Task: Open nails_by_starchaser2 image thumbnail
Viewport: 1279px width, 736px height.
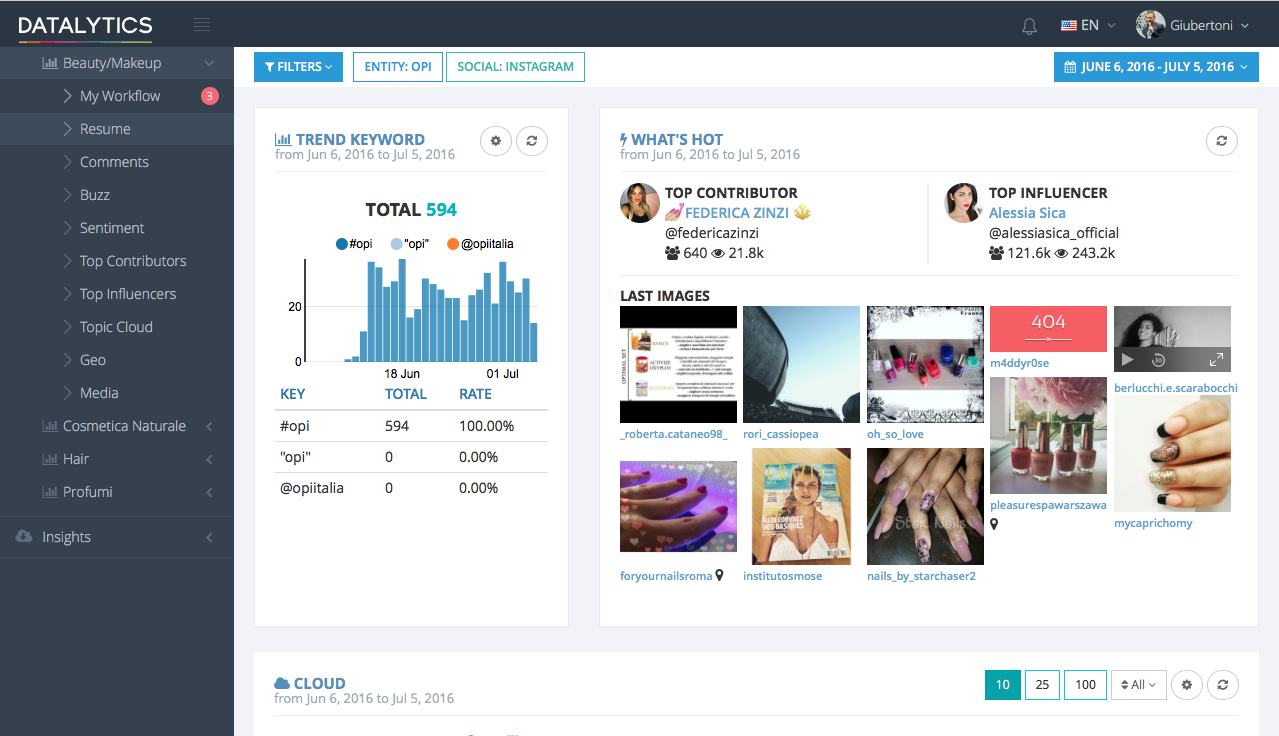Action: pyautogui.click(x=925, y=506)
